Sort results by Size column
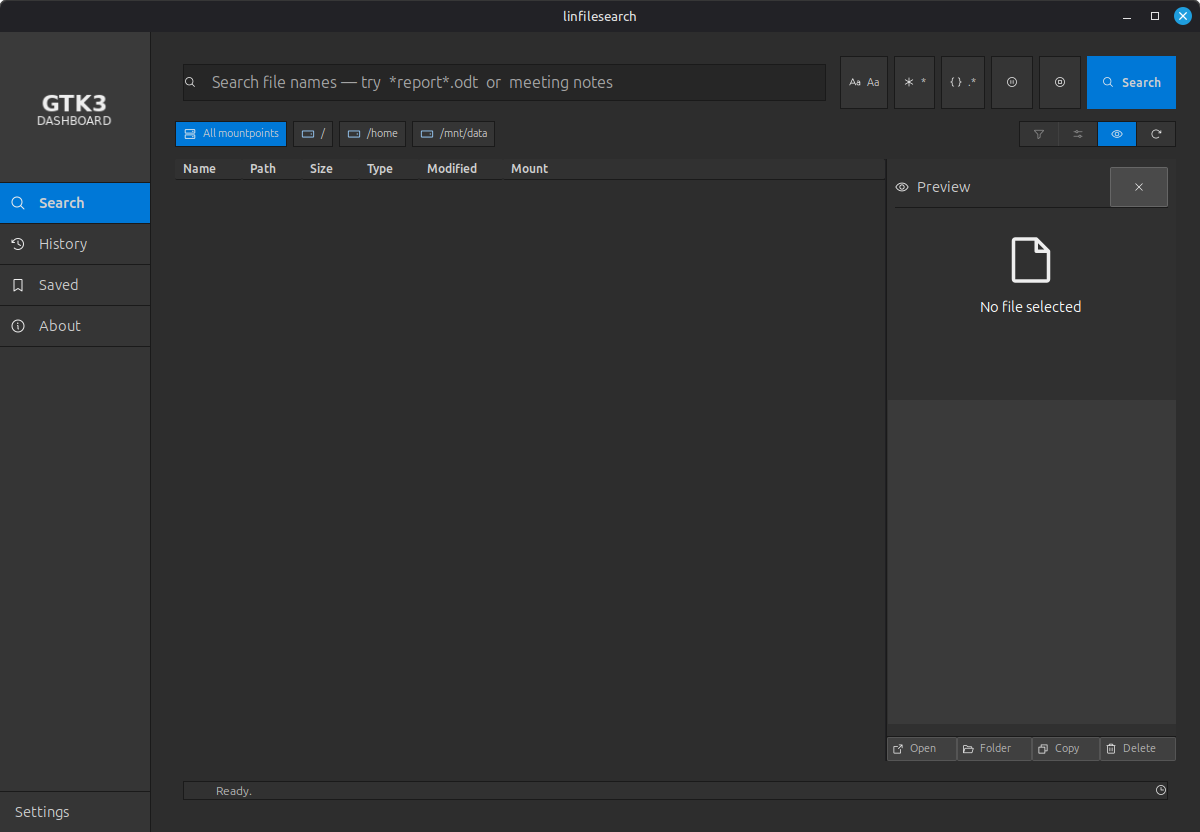Screen dimensions: 1200x832 pos(321,169)
